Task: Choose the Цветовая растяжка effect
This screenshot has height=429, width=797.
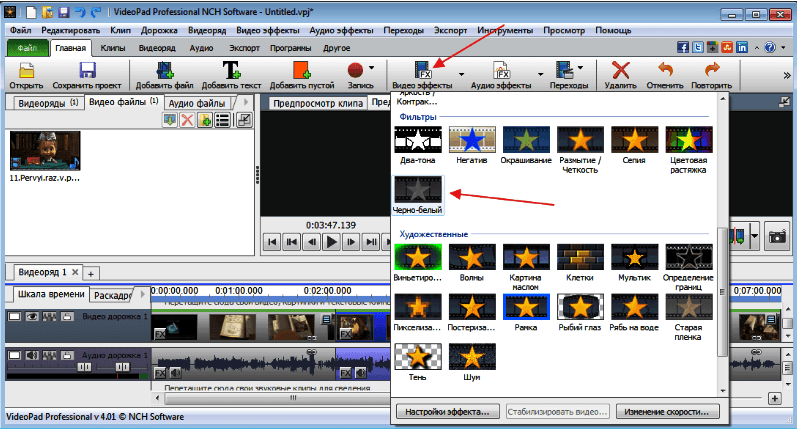Action: [x=688, y=150]
